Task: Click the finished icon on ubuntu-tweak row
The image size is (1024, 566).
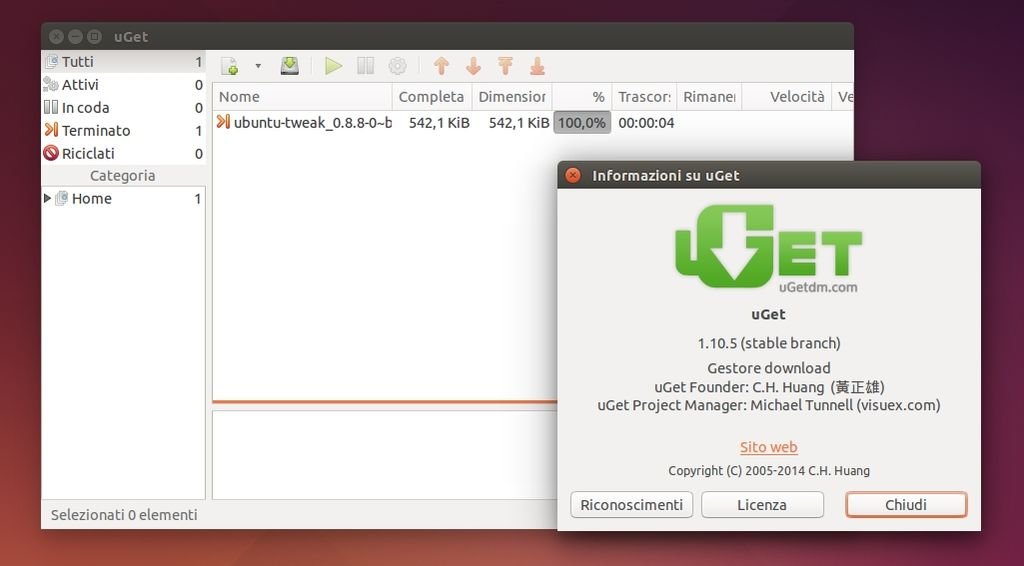Action: coord(223,121)
